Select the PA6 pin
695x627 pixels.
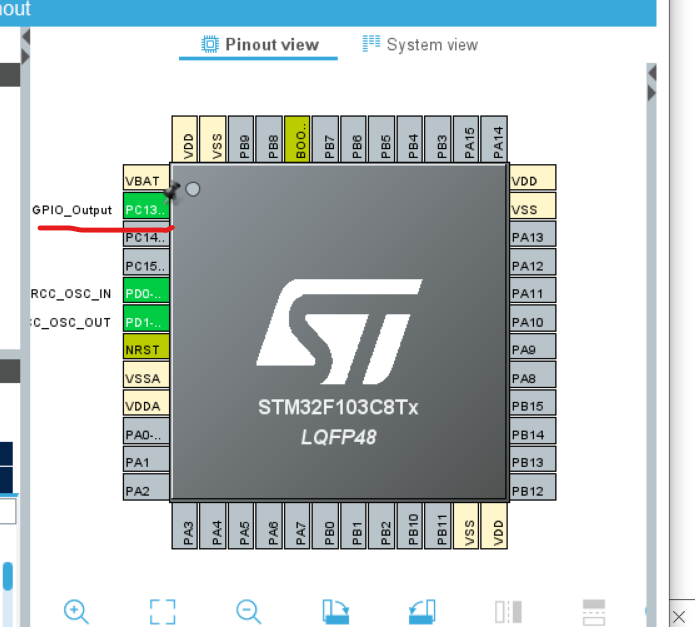click(x=269, y=526)
